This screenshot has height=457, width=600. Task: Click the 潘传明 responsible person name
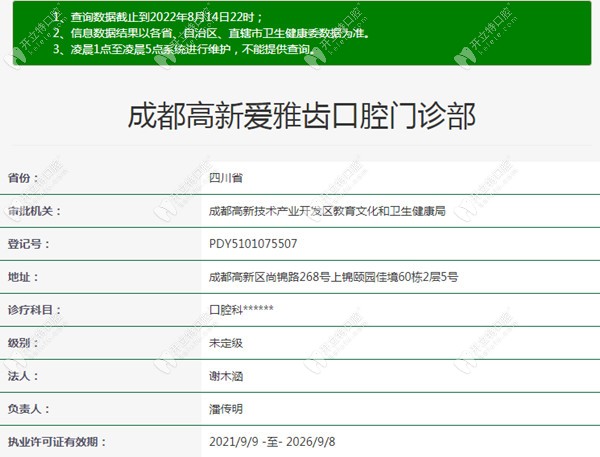(226, 409)
